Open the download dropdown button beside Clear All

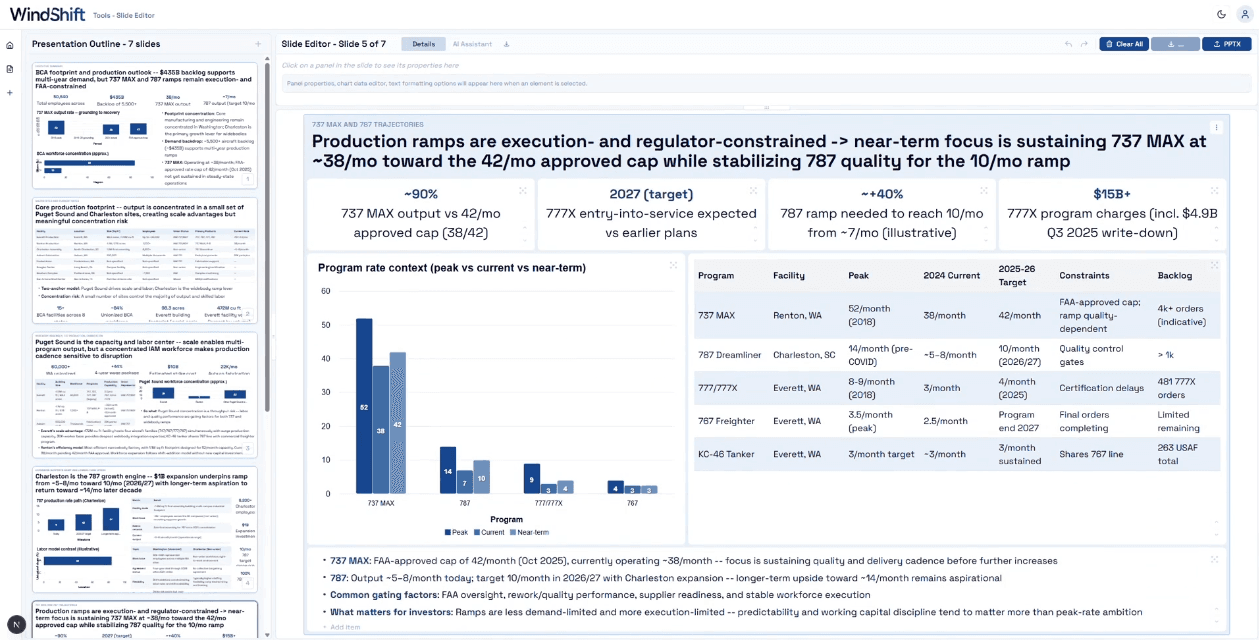1174,44
